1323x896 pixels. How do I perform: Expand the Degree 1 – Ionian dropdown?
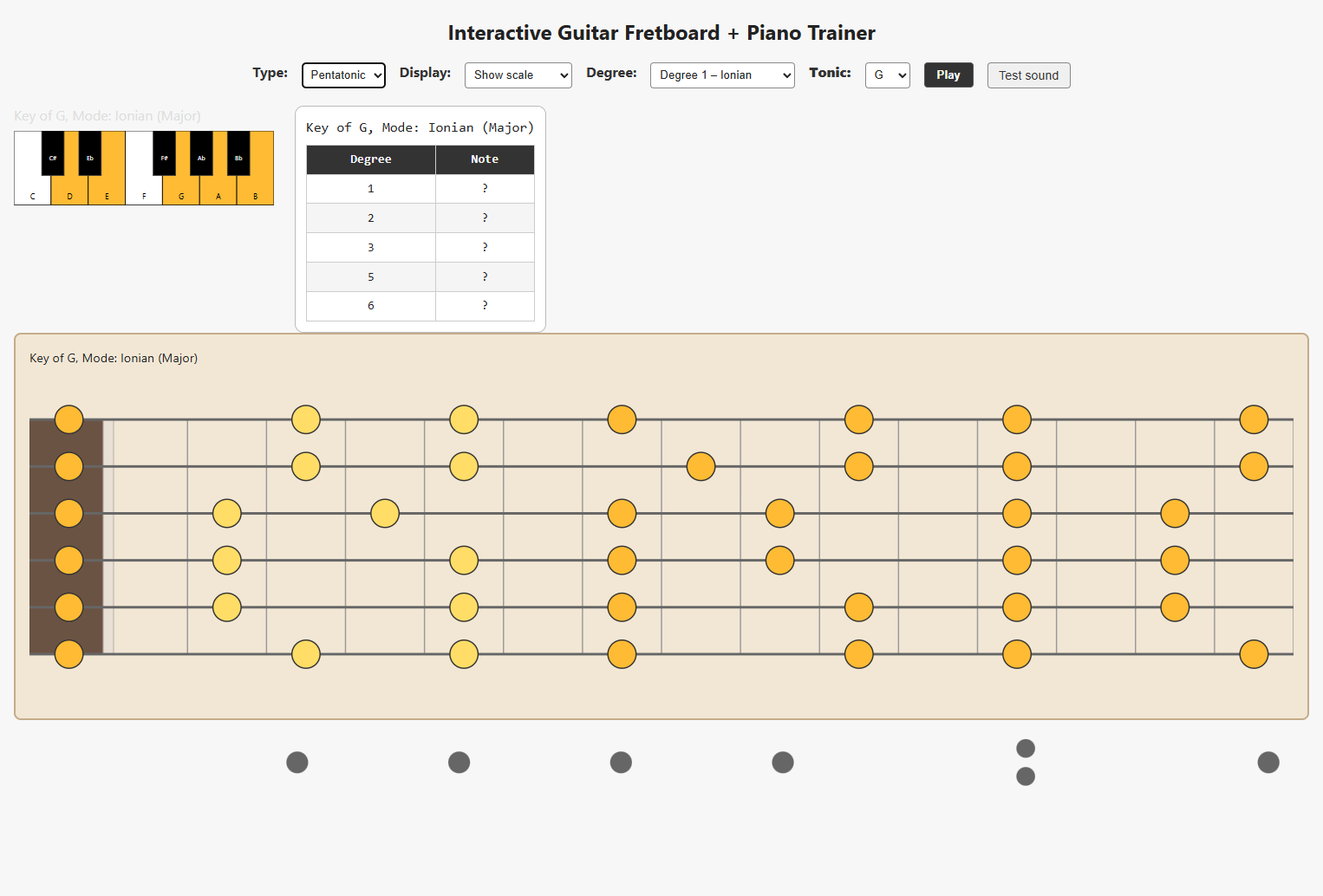pos(722,75)
